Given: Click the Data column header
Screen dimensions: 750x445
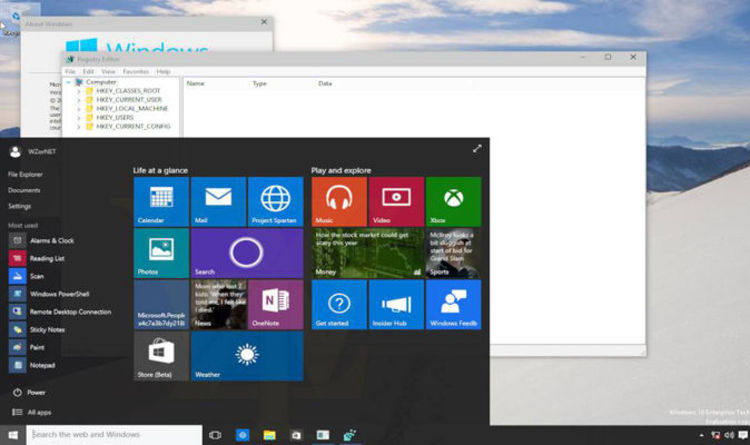Looking at the screenshot, I should [325, 84].
